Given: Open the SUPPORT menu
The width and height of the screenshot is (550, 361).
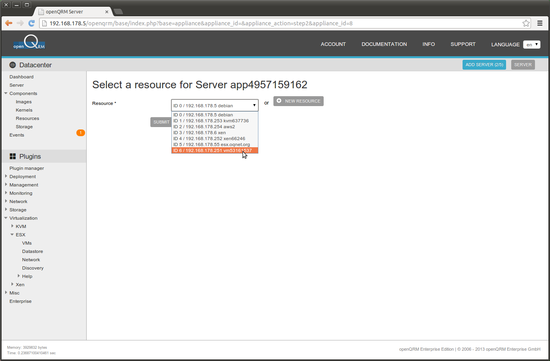Looking at the screenshot, I should (463, 44).
